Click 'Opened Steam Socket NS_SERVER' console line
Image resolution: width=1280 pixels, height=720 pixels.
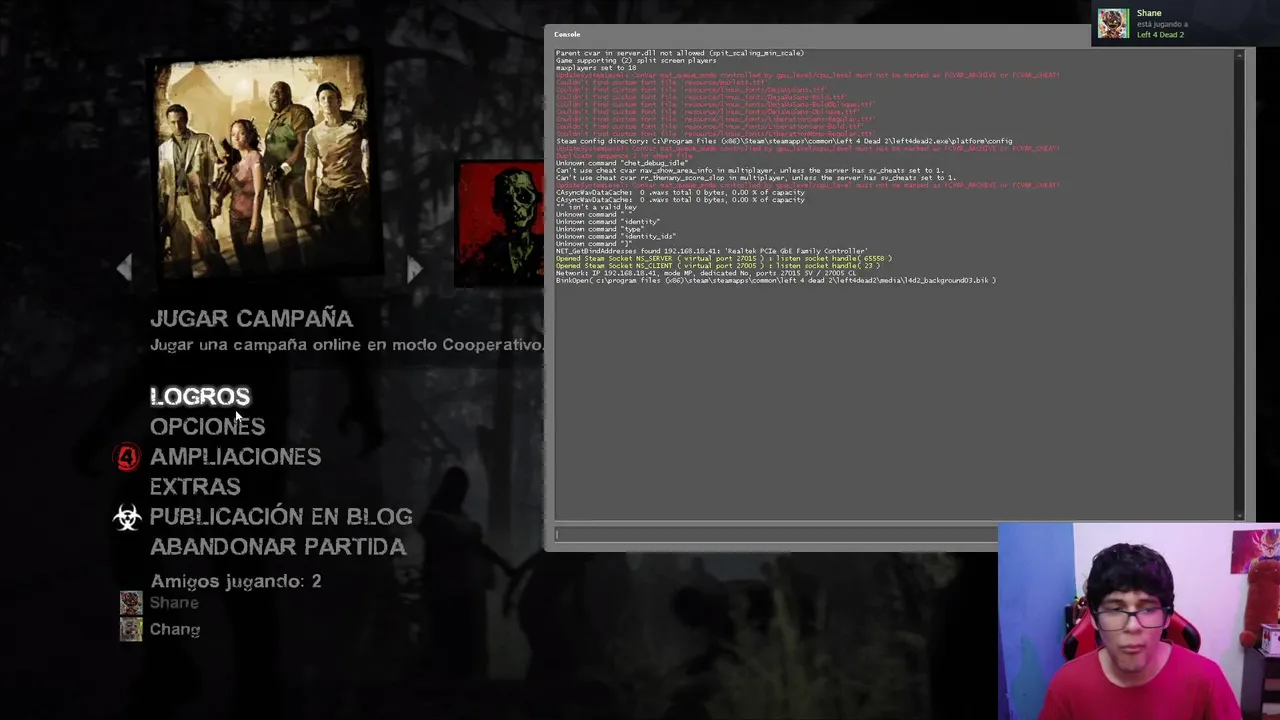[723, 258]
